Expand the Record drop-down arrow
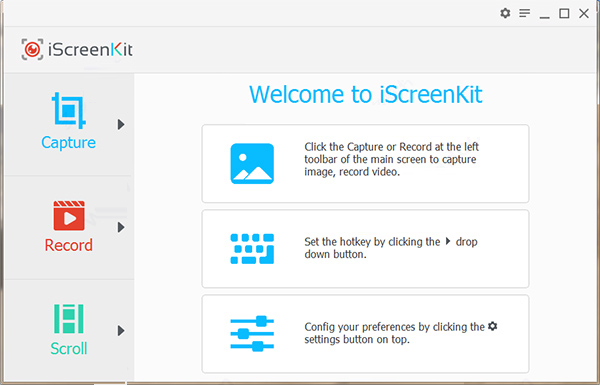This screenshot has width=600, height=385. [x=121, y=227]
